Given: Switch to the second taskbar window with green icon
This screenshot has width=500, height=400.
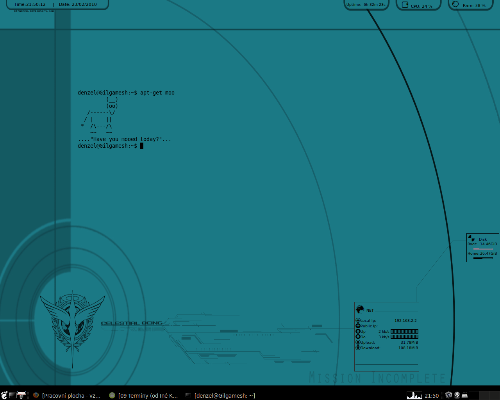Looking at the screenshot, I should click(x=143, y=396).
